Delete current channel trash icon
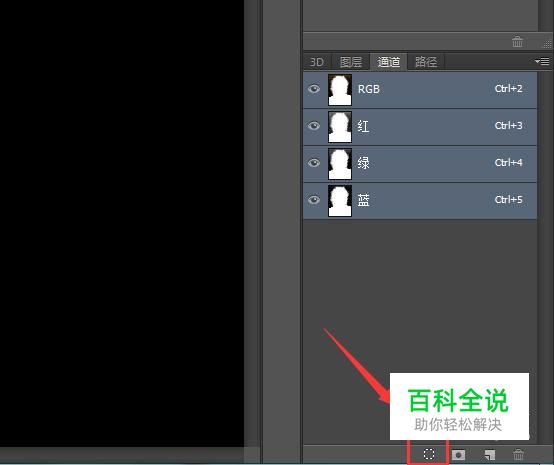 (x=518, y=454)
